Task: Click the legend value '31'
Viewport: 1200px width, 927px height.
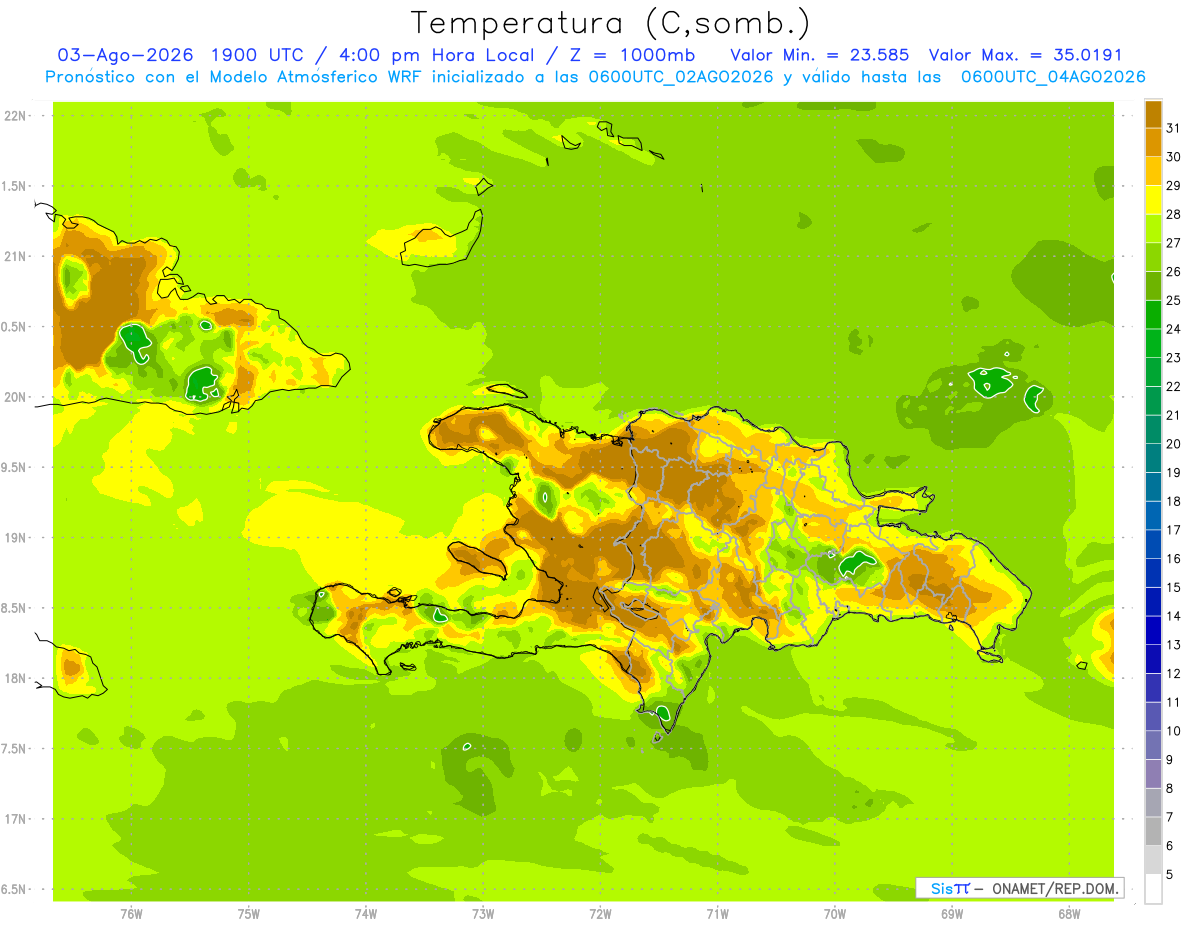Action: click(1173, 127)
